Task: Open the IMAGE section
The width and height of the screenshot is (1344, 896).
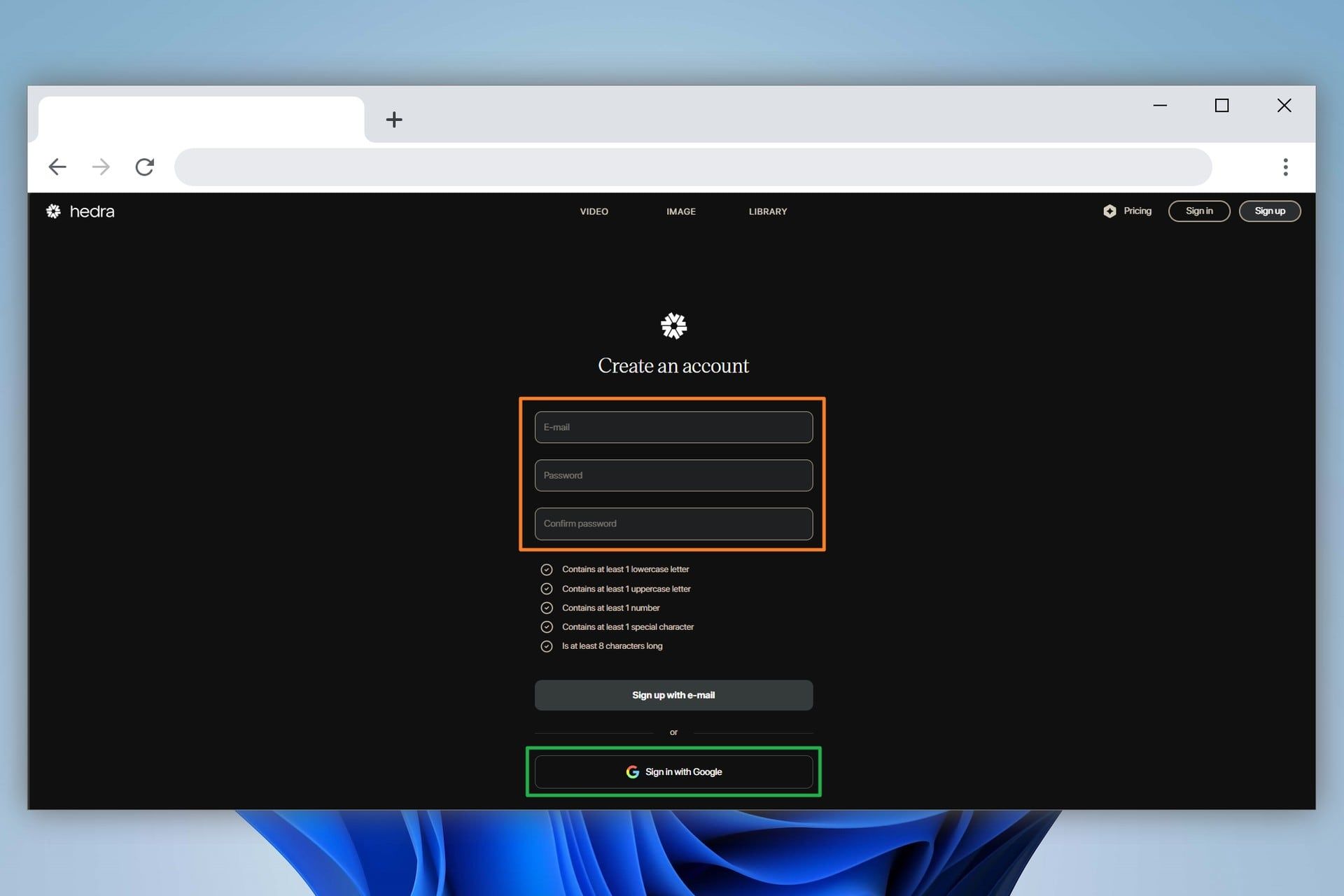Action: 680,211
